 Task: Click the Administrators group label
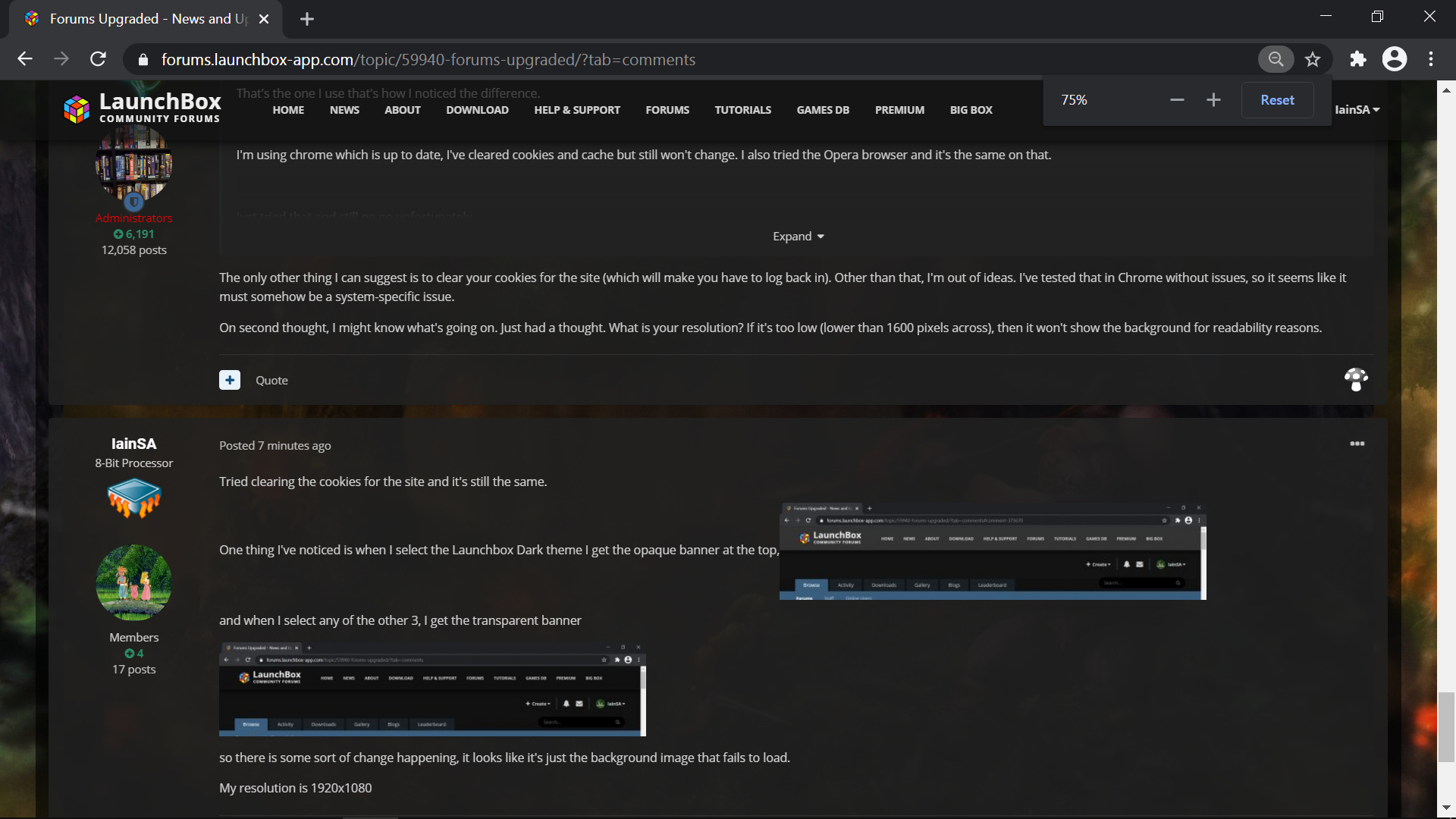[x=134, y=218]
